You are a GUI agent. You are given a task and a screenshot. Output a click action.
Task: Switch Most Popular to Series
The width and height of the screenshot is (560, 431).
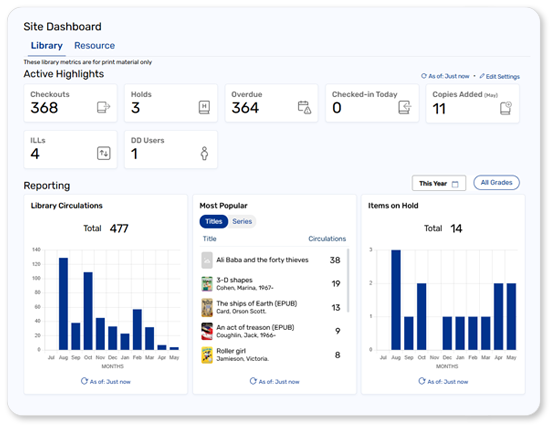[242, 221]
